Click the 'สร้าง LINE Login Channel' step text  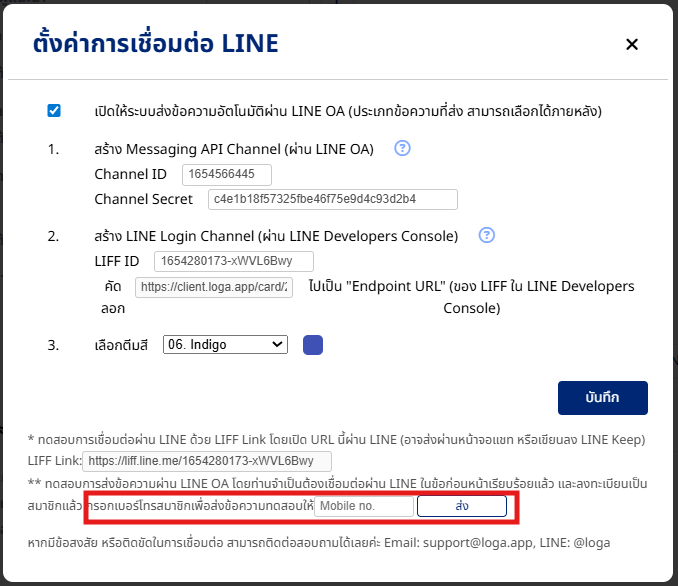276,236
